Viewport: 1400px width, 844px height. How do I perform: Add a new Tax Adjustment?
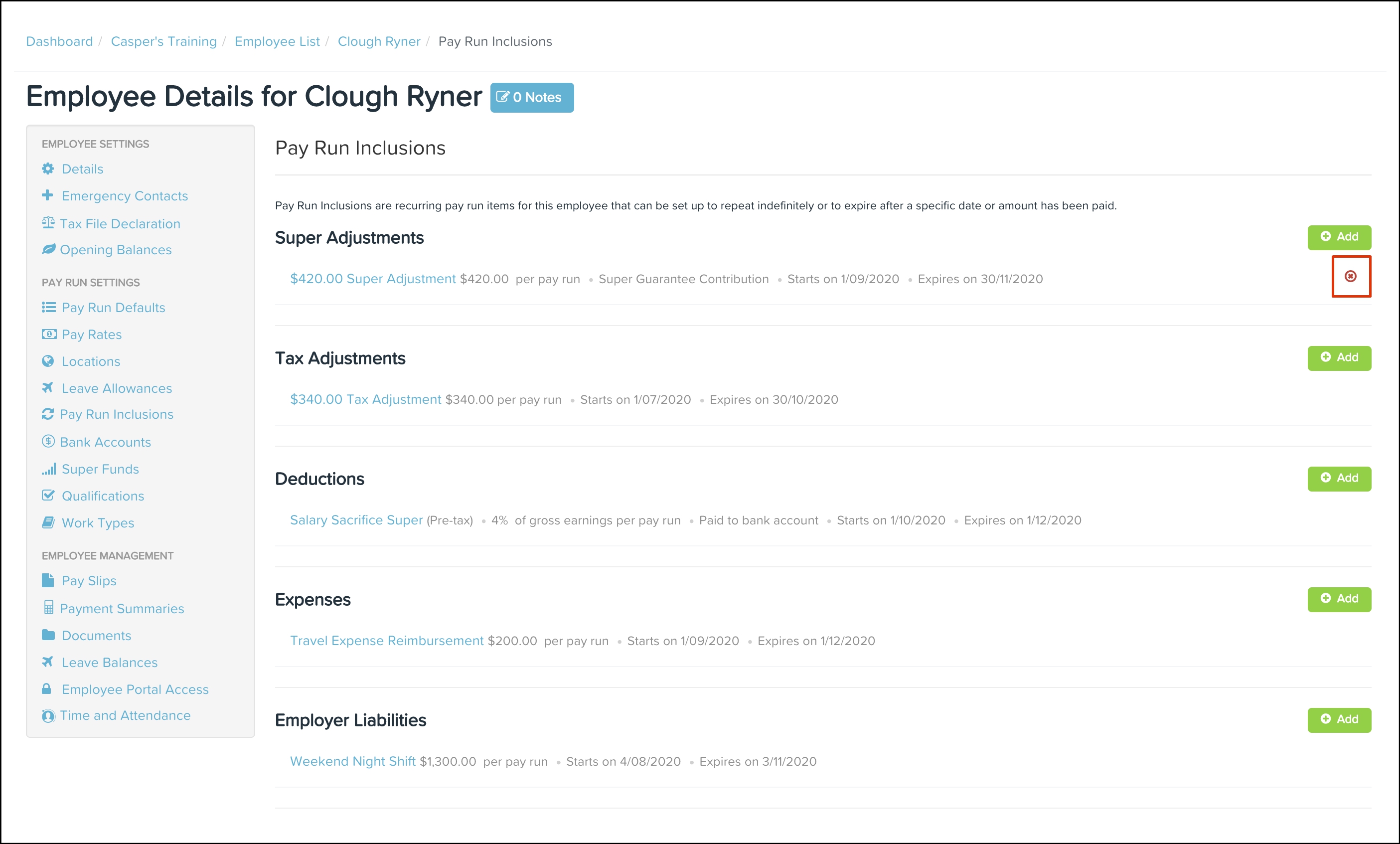[1339, 357]
